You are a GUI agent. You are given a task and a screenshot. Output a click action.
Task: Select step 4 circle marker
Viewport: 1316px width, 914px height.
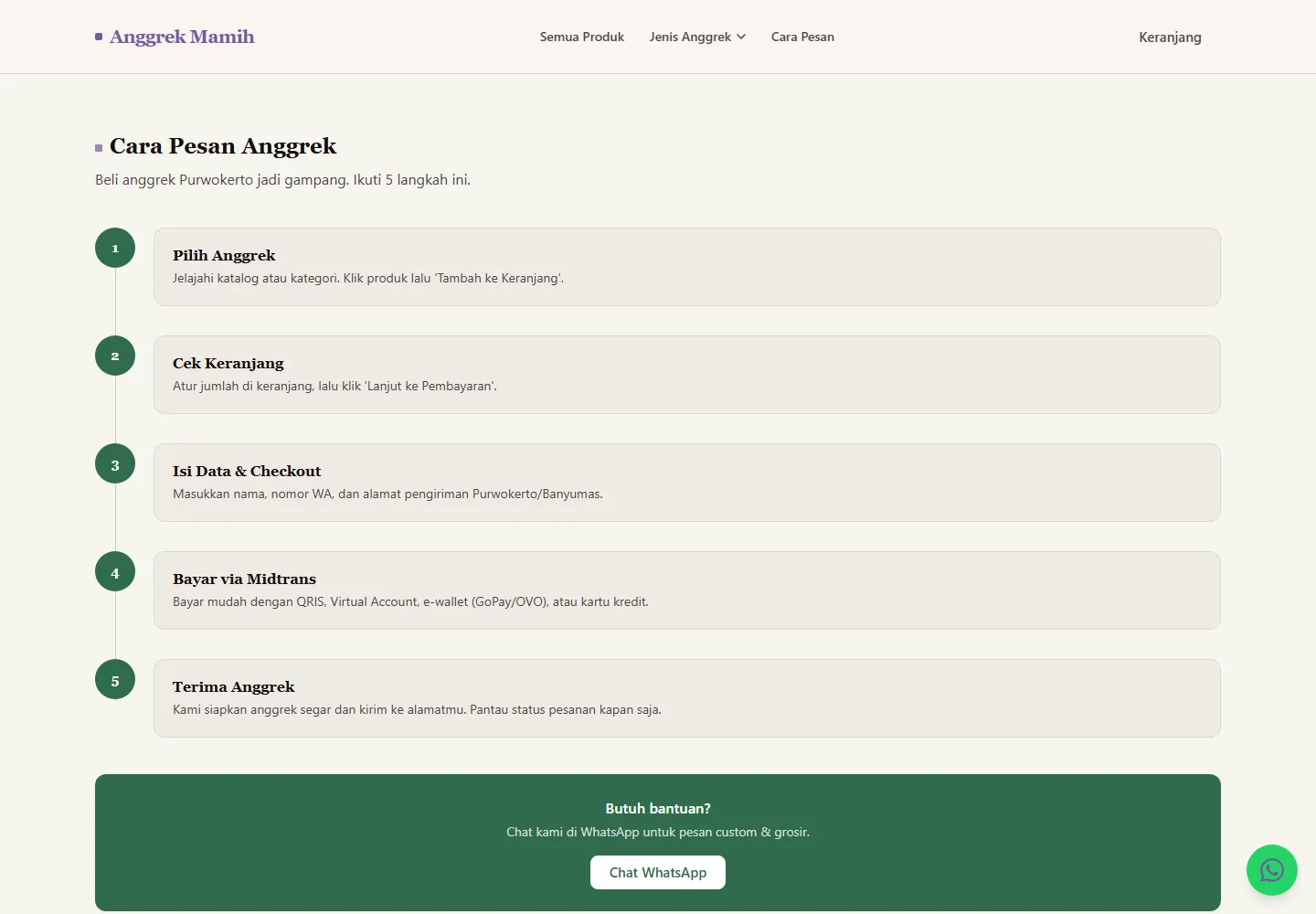115,571
